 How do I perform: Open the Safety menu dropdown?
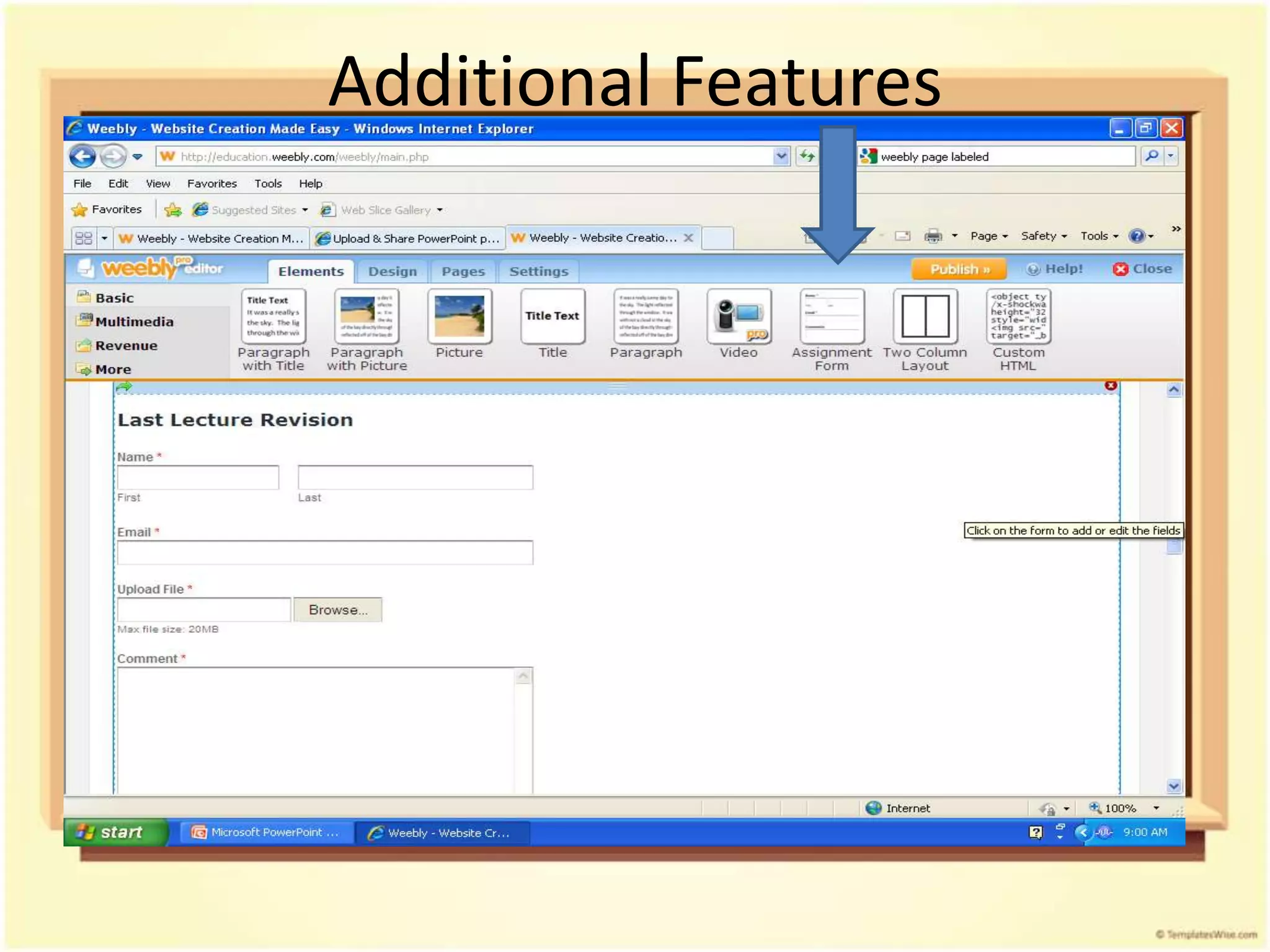pos(1044,236)
